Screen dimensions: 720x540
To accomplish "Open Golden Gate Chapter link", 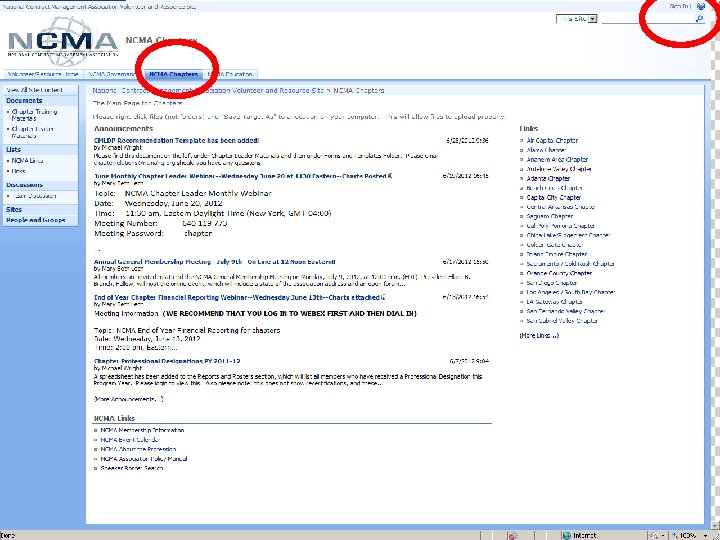I will pyautogui.click(x=555, y=245).
